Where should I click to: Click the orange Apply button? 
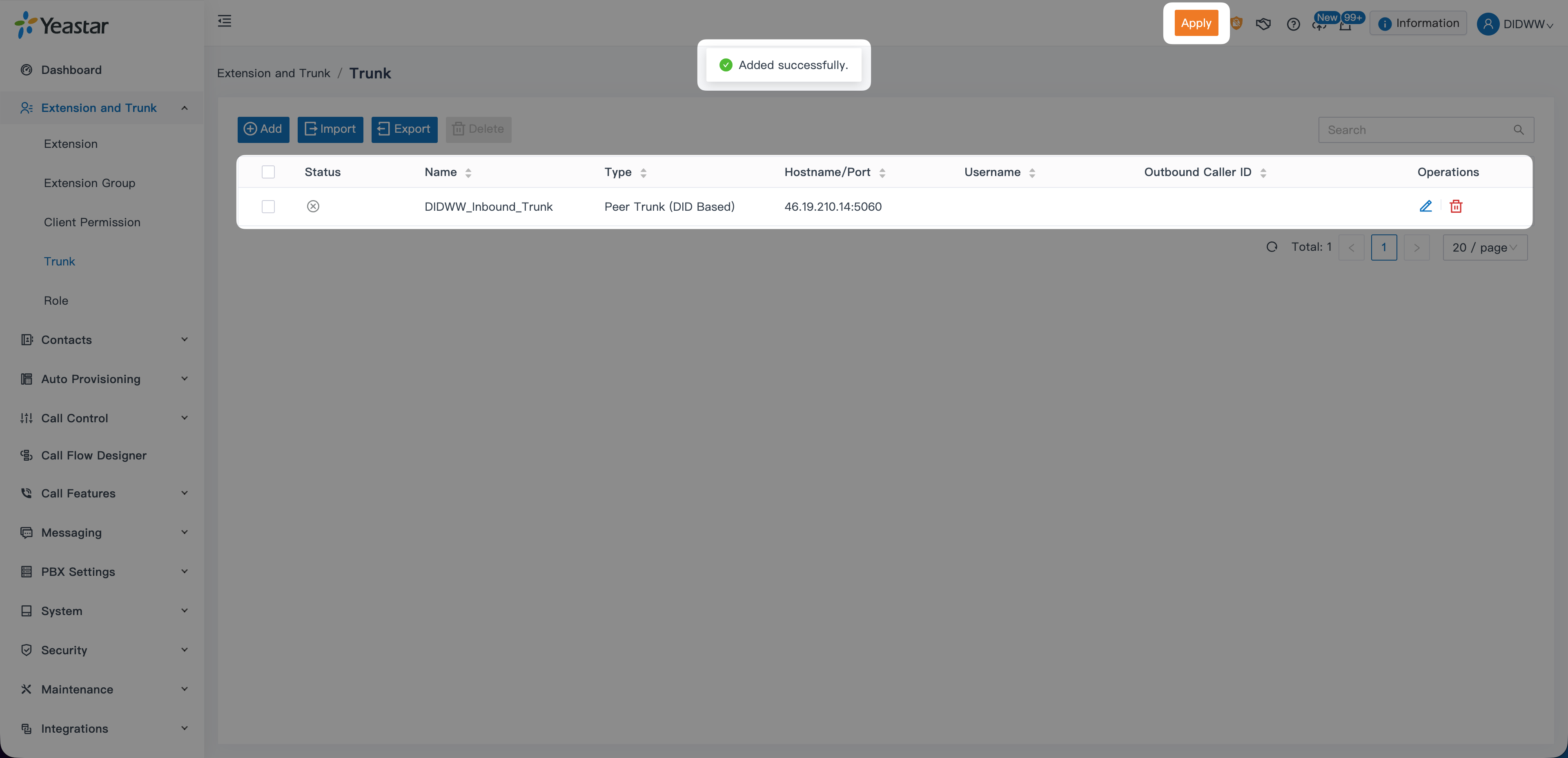(x=1196, y=23)
